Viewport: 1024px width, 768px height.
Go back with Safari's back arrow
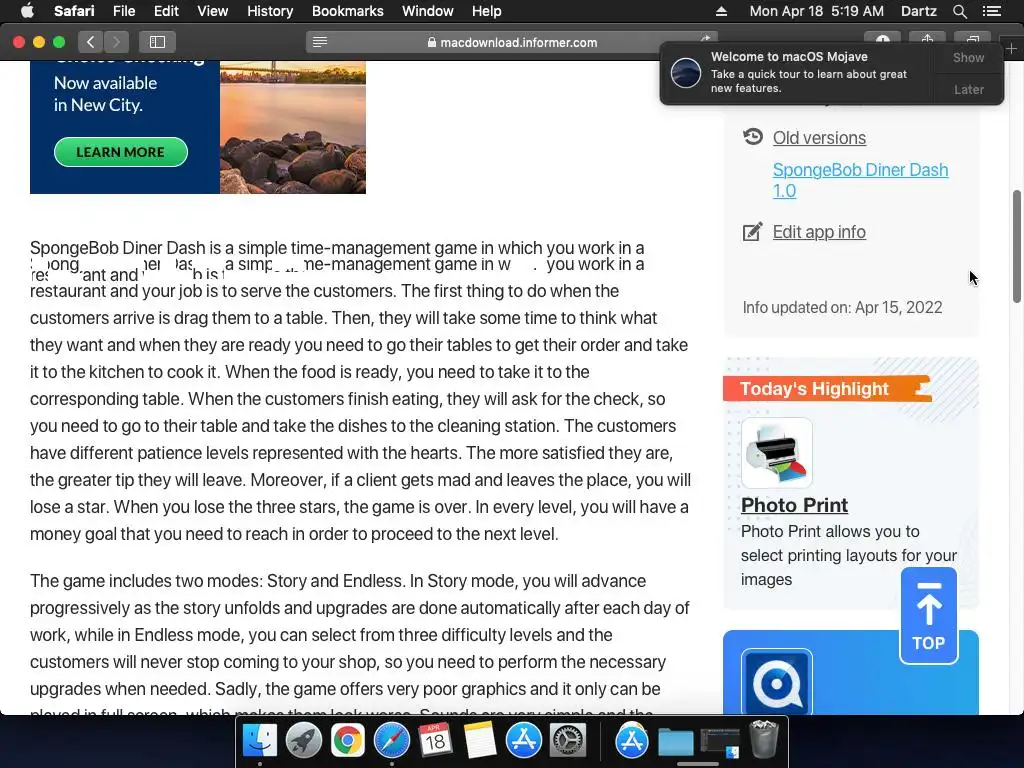(90, 42)
